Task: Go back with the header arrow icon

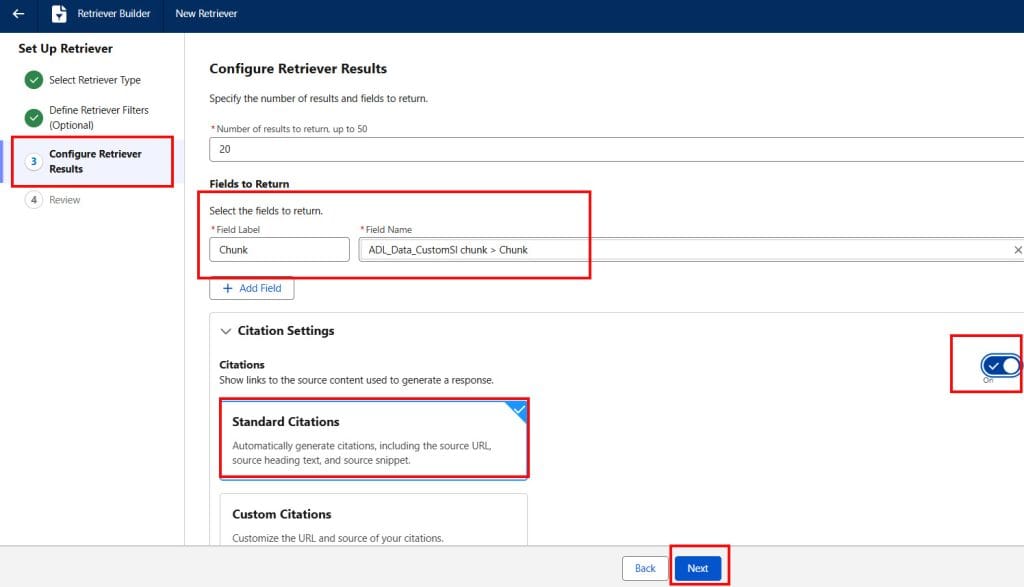Action: [18, 14]
